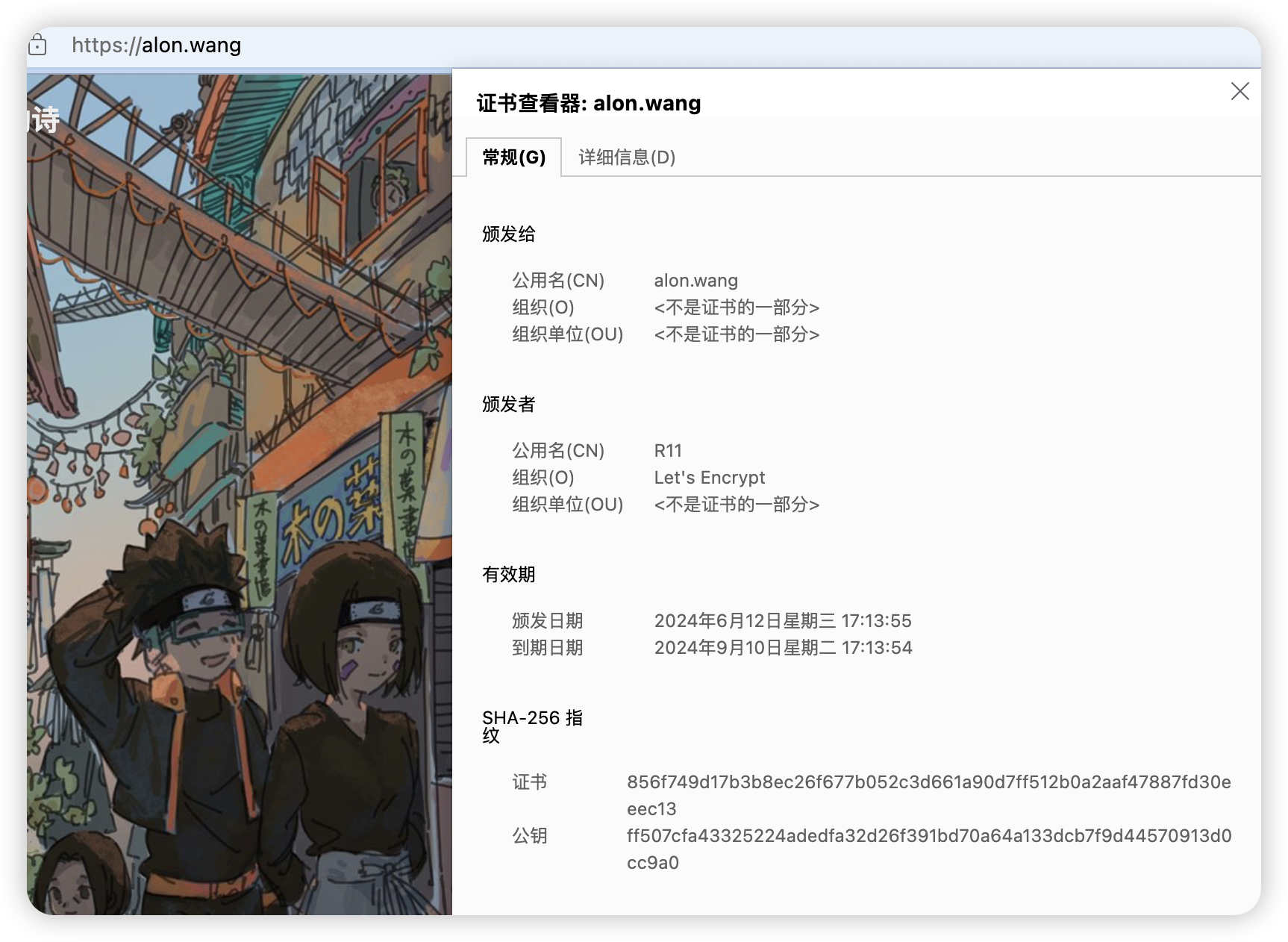Click the 公钥 fingerprint starting ff507cfa
Screen dimensions: 1288x942
928,836
